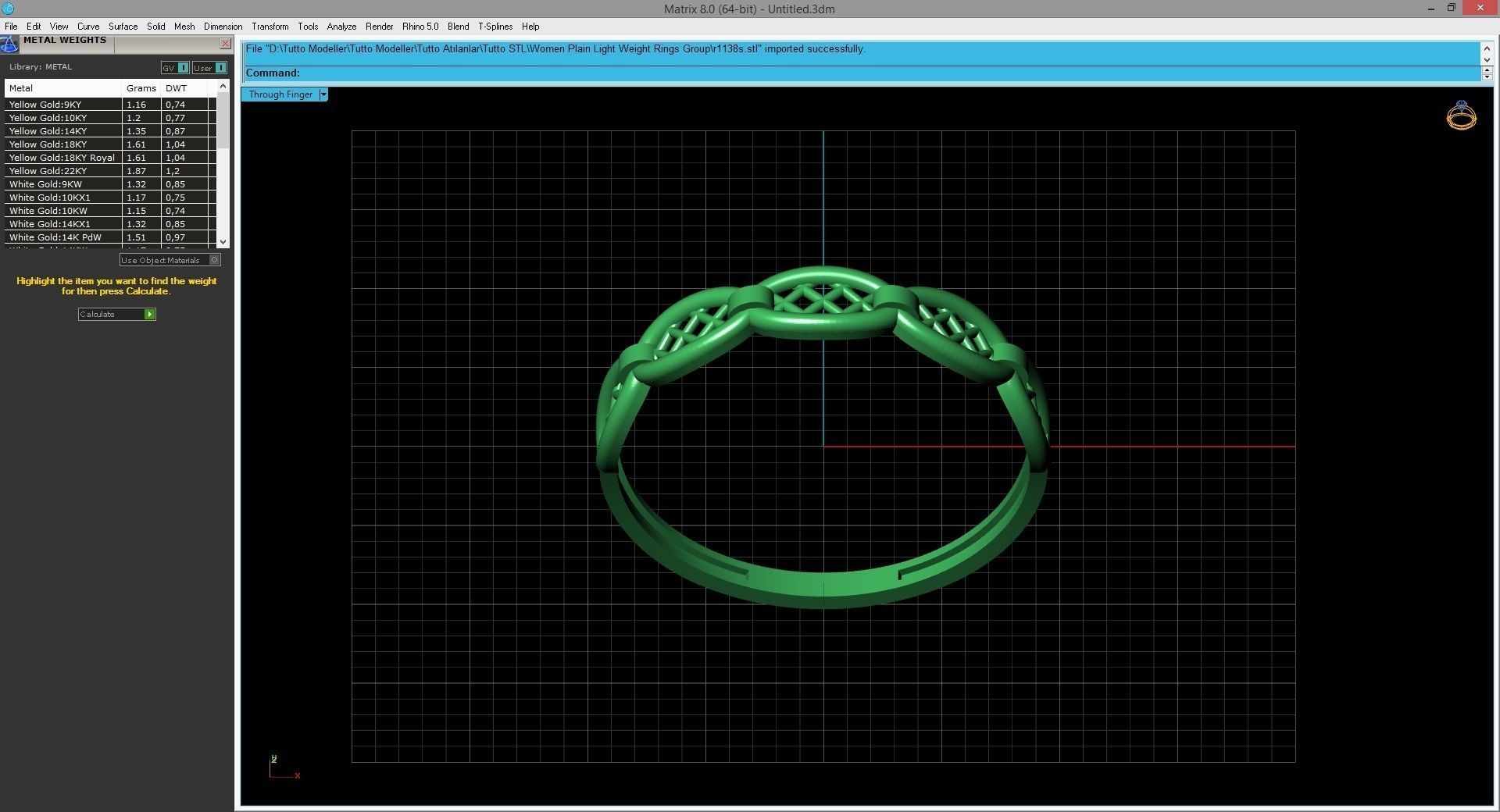Toggle the GV library switch
The width and height of the screenshot is (1500, 812).
(175, 68)
